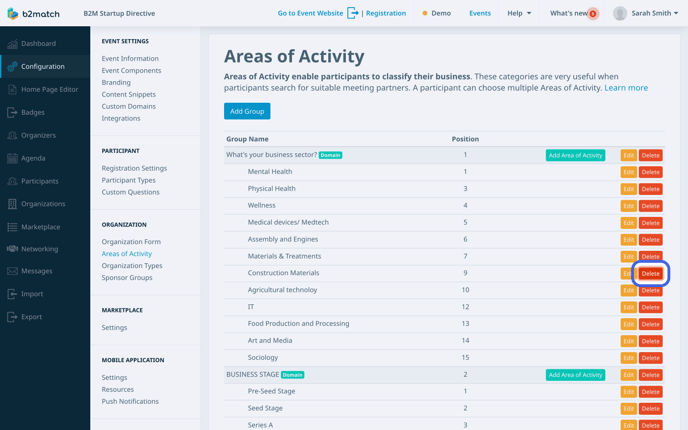This screenshot has width=688, height=430.
Task: Click the Add Group button
Action: tap(247, 111)
